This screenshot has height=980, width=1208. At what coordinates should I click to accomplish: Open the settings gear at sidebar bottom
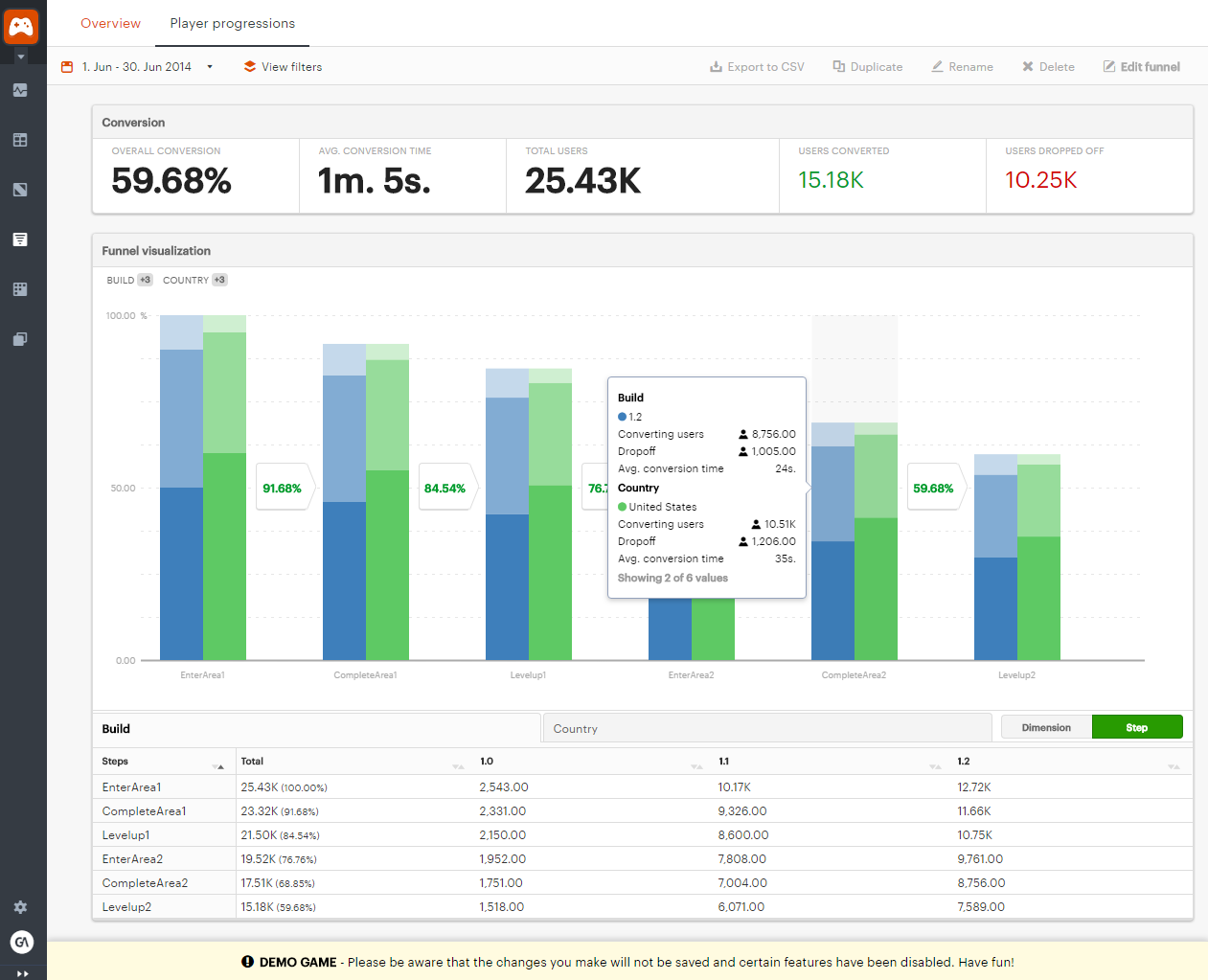click(20, 907)
